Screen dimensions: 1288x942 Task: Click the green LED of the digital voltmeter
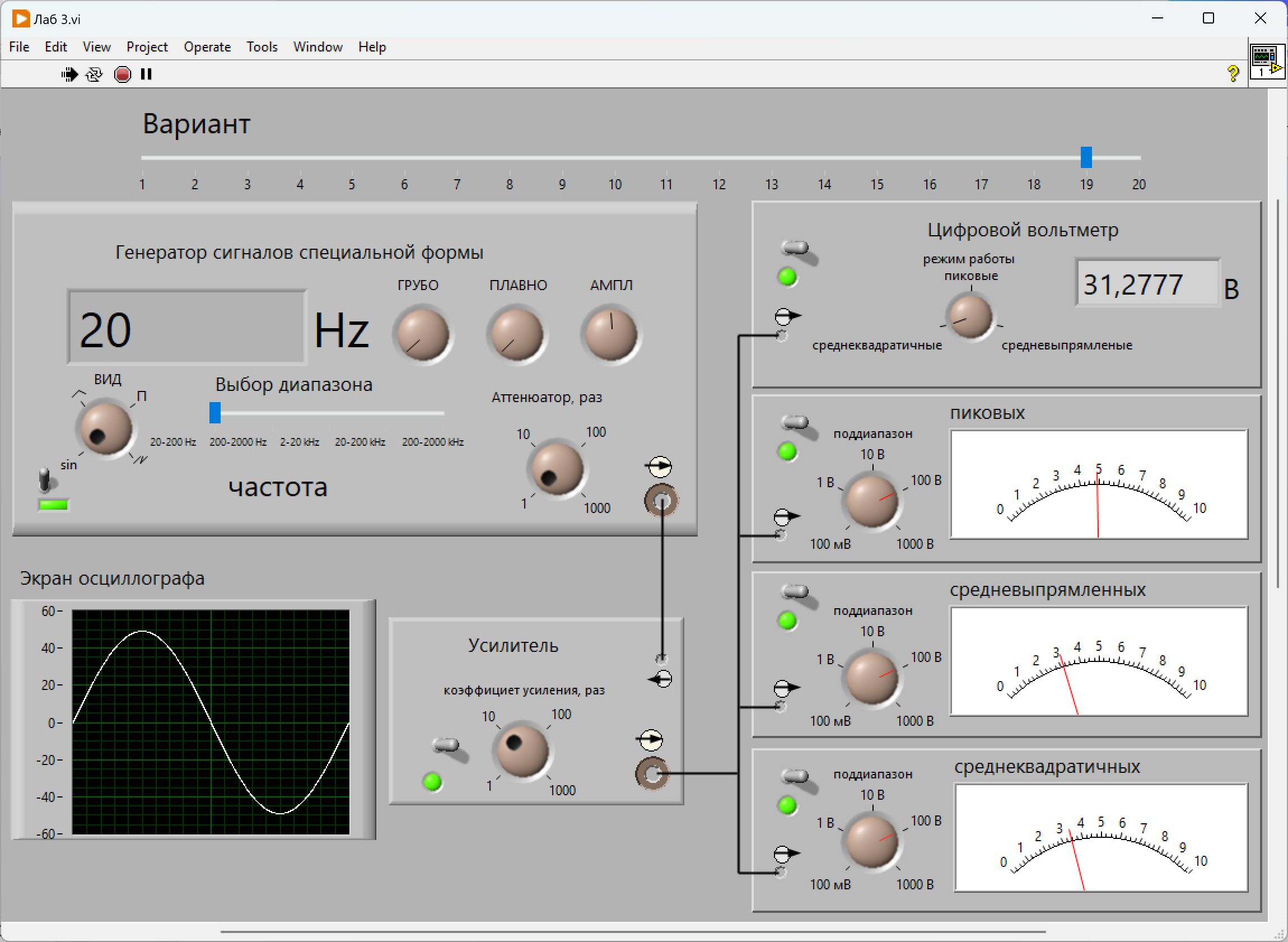coord(787,277)
